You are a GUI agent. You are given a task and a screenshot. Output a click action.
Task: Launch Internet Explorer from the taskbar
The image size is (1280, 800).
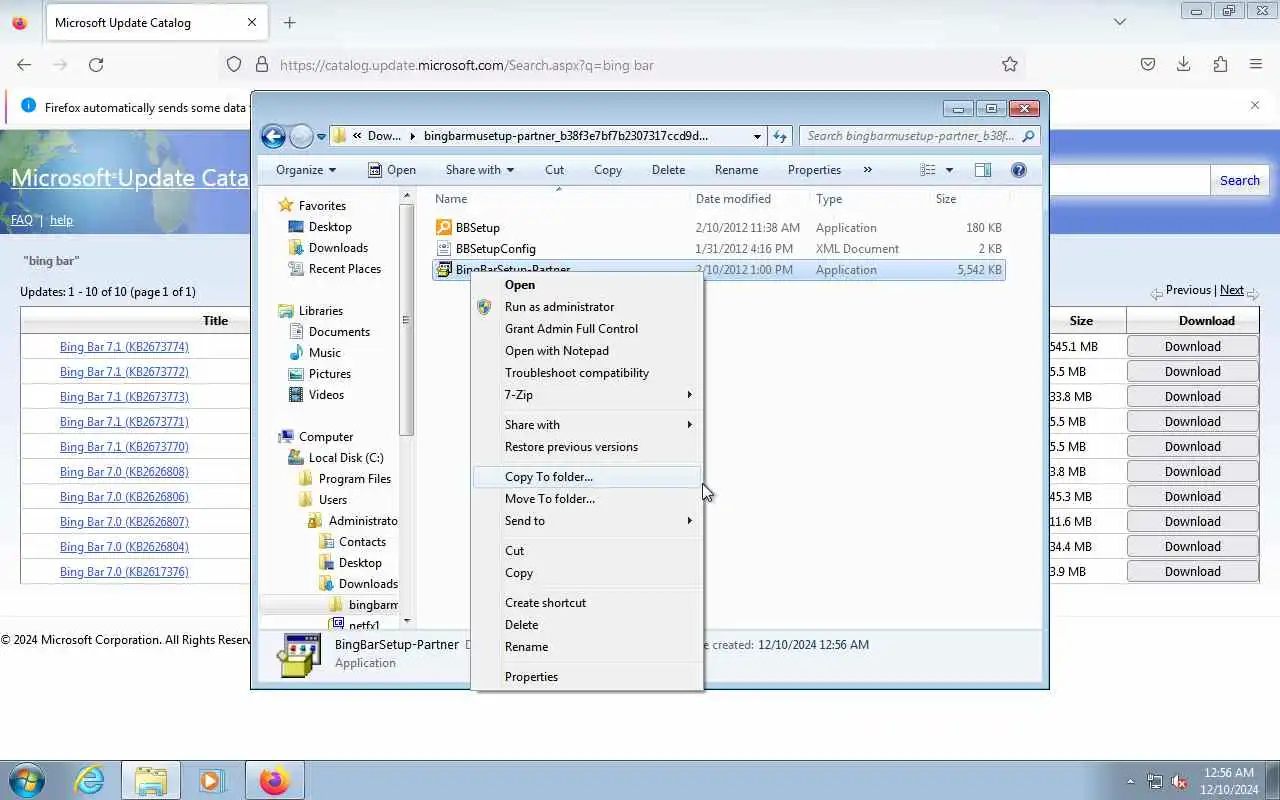click(89, 780)
